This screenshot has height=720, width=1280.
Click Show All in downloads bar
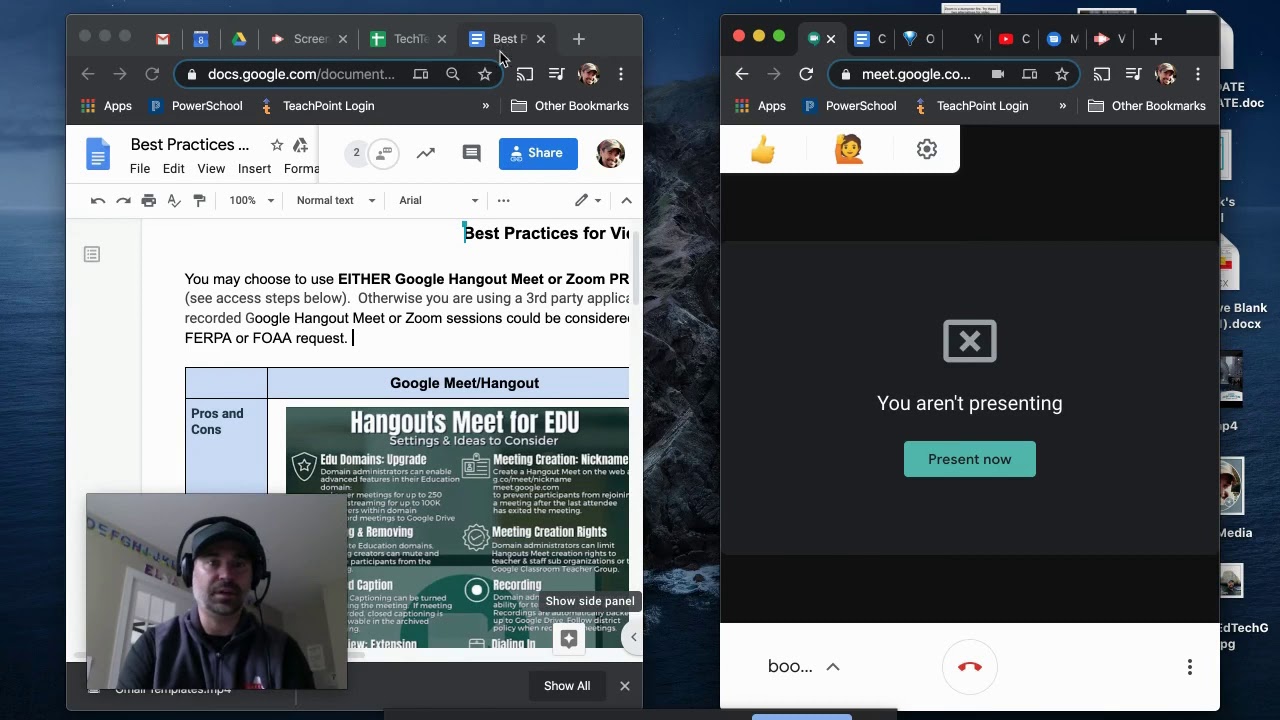(567, 686)
